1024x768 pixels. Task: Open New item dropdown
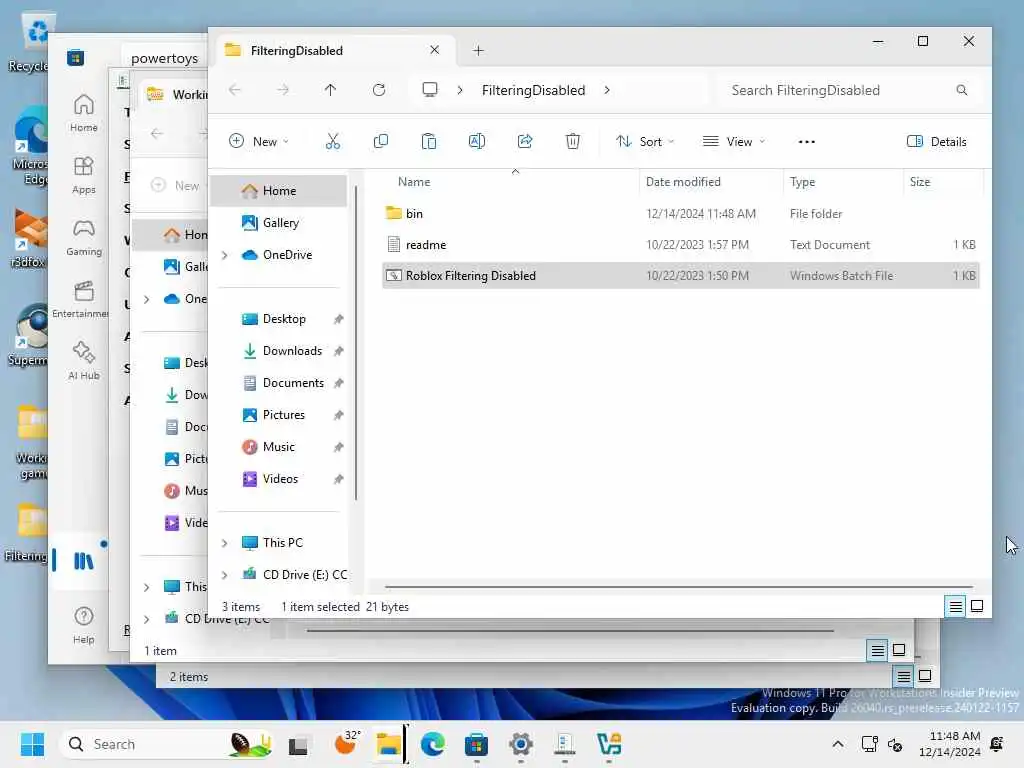click(259, 141)
